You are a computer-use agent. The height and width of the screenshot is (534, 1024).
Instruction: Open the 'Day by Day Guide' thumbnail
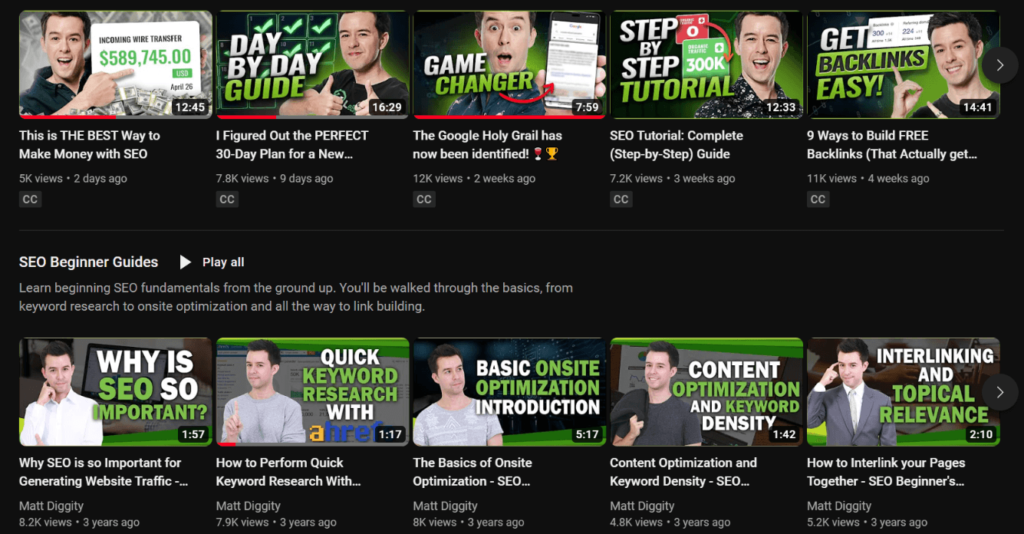[312, 64]
